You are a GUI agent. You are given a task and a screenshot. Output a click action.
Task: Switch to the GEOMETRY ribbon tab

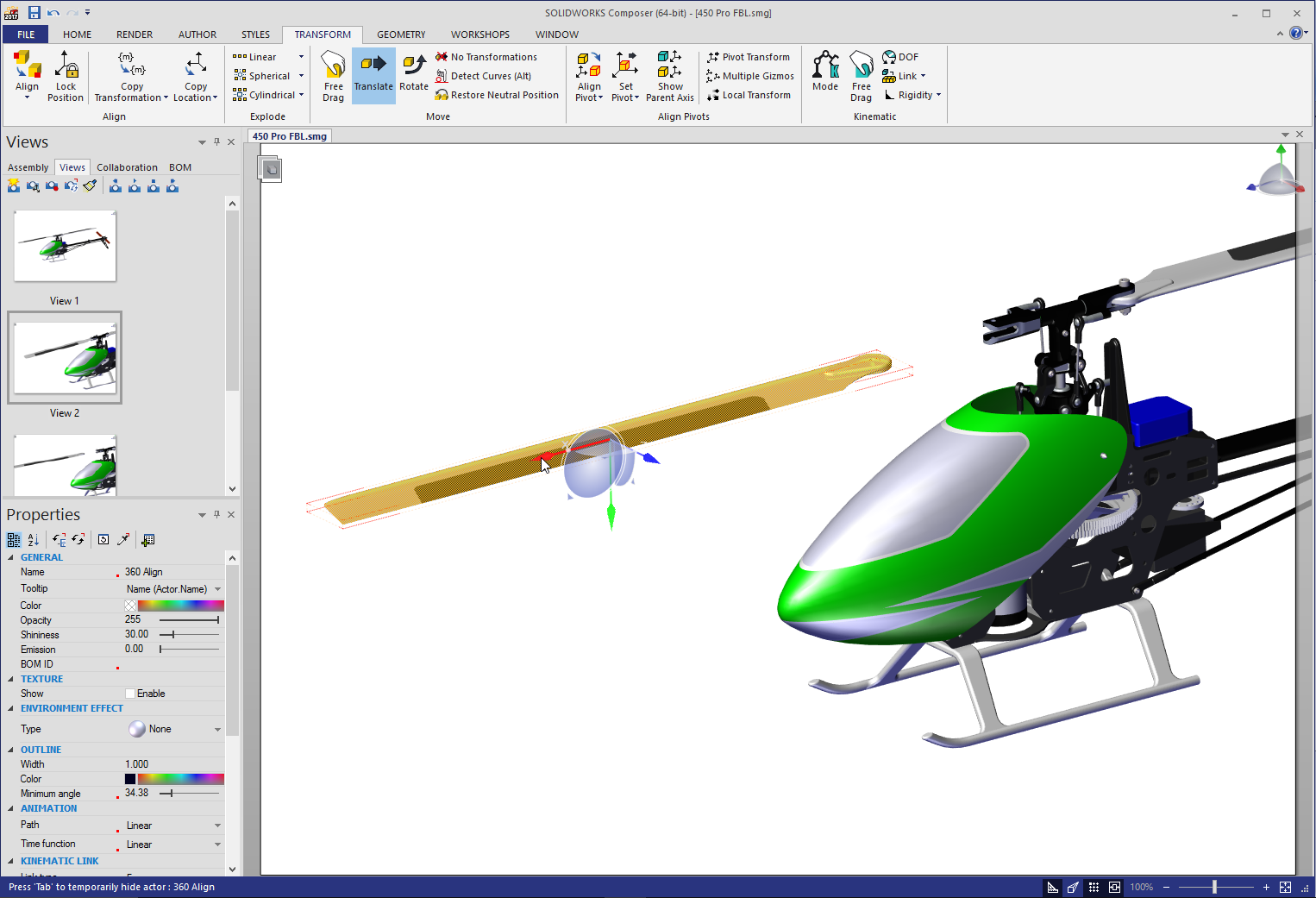click(401, 35)
